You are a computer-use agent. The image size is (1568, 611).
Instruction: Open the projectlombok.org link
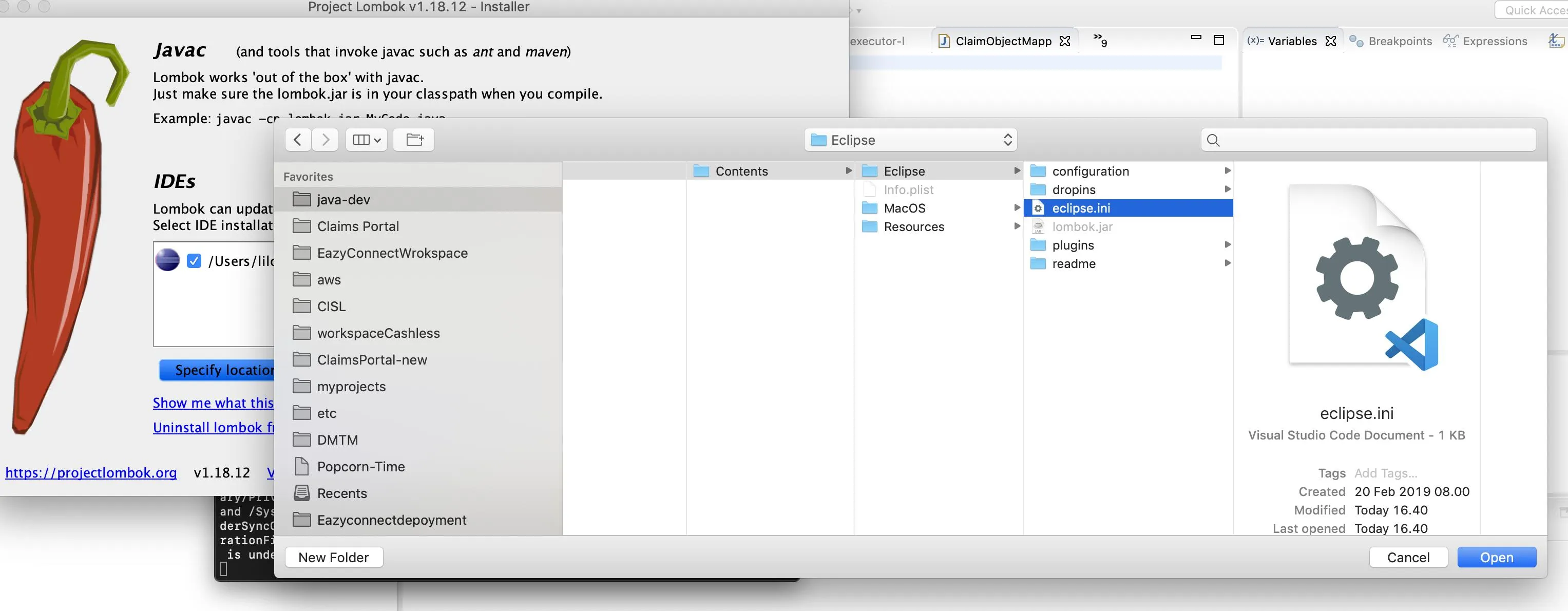[x=91, y=473]
